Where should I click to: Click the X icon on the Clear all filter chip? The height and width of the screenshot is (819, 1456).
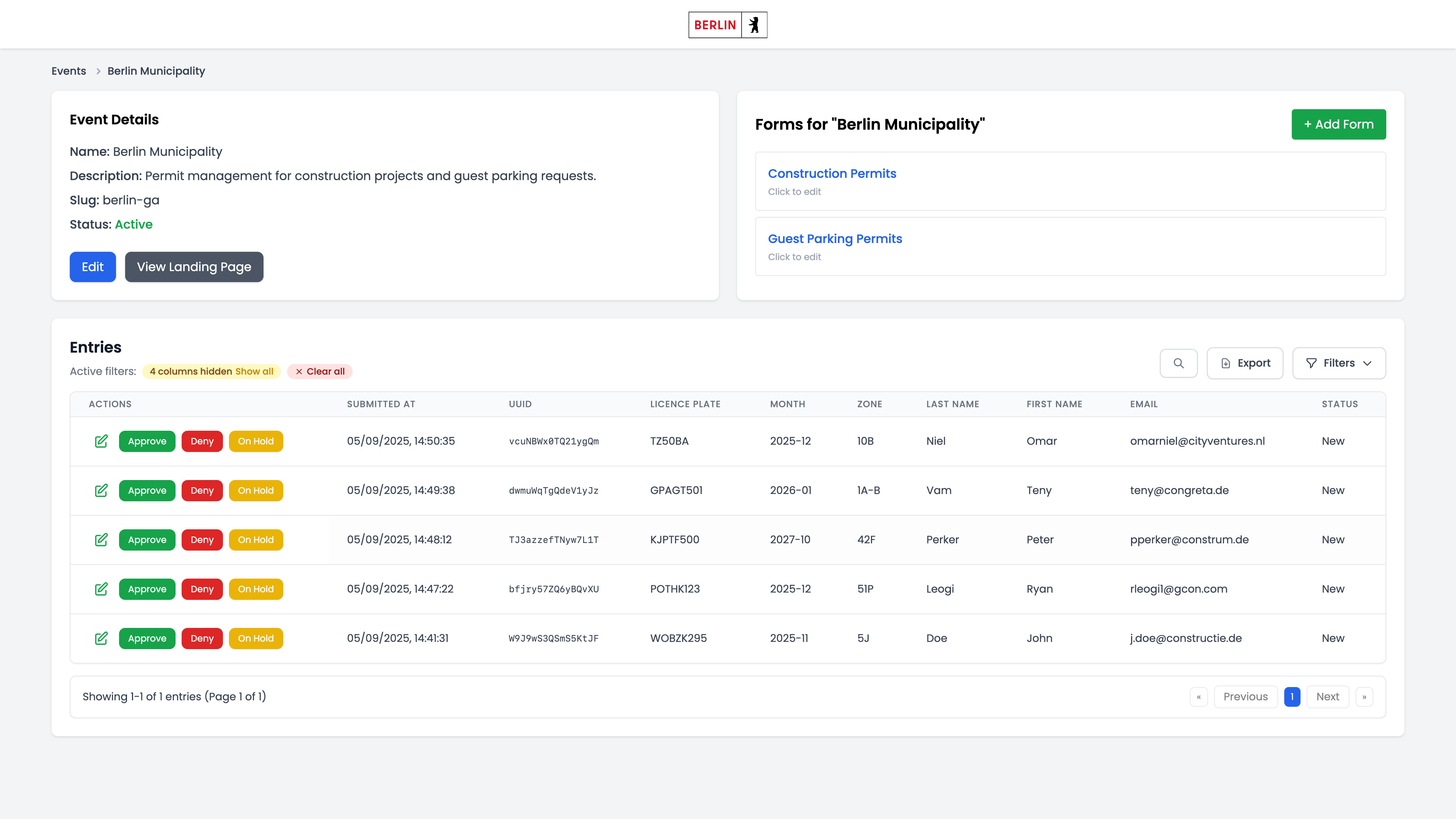coord(300,371)
